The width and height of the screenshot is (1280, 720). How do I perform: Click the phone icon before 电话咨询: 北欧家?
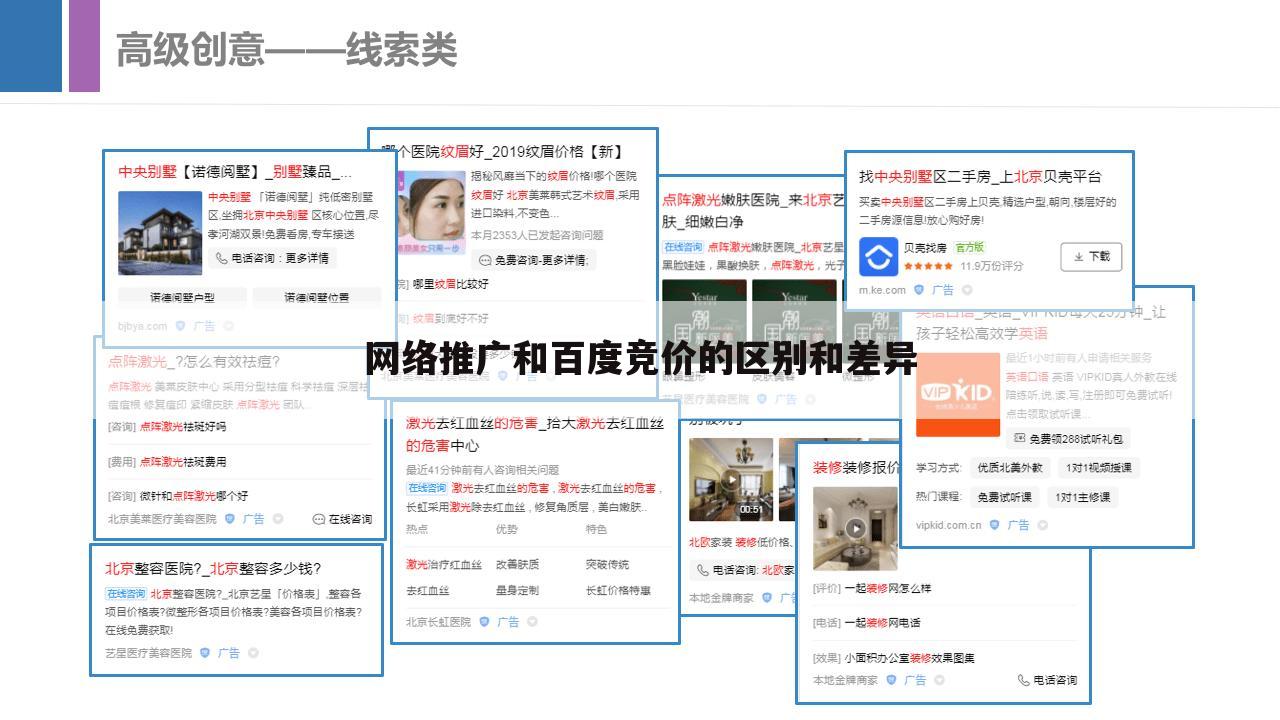point(703,570)
